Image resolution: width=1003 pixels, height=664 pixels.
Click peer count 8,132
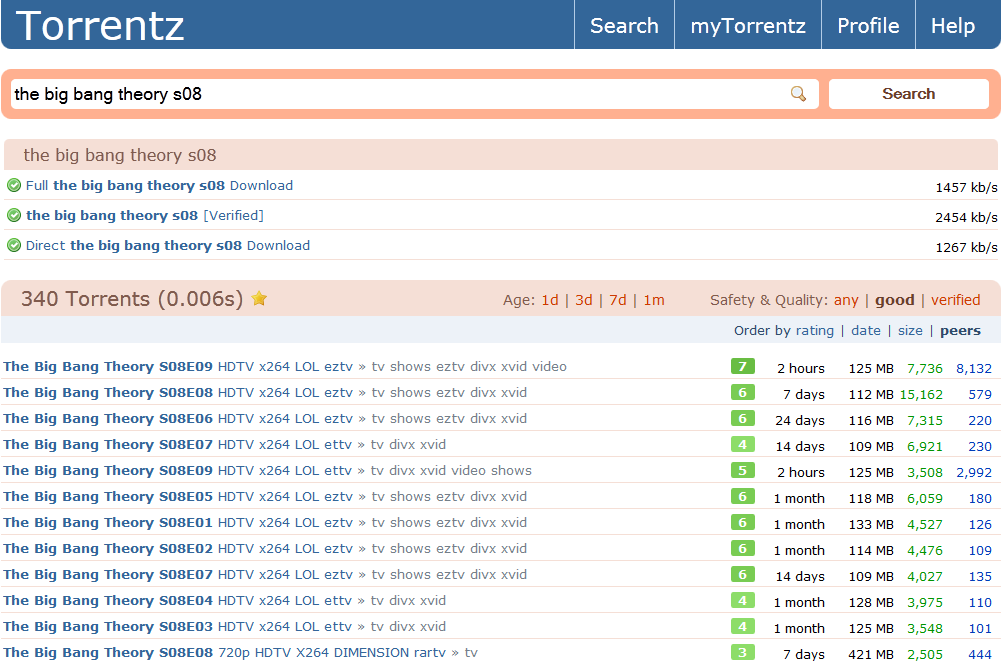click(x=974, y=368)
